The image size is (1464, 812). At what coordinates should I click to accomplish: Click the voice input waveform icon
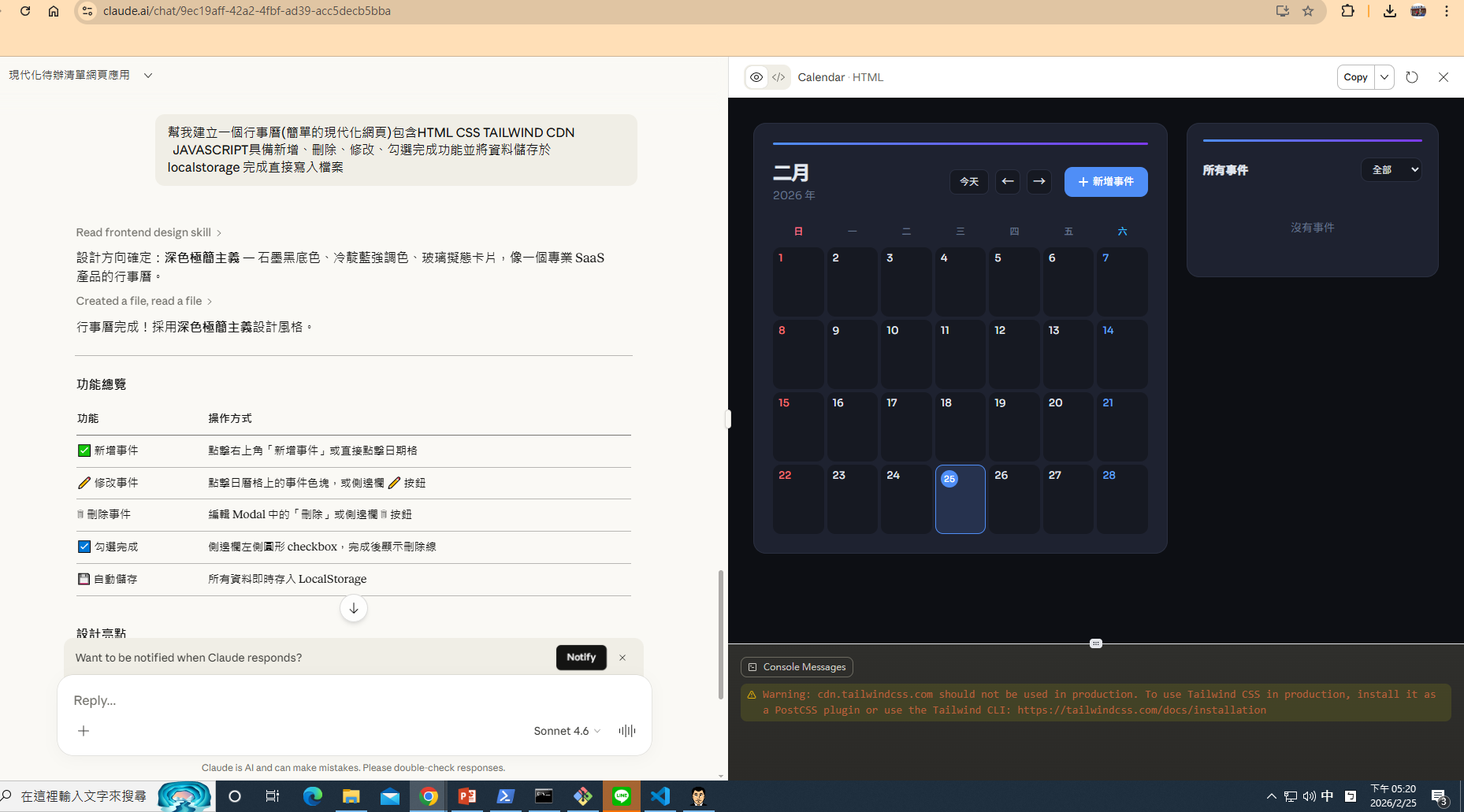click(627, 731)
